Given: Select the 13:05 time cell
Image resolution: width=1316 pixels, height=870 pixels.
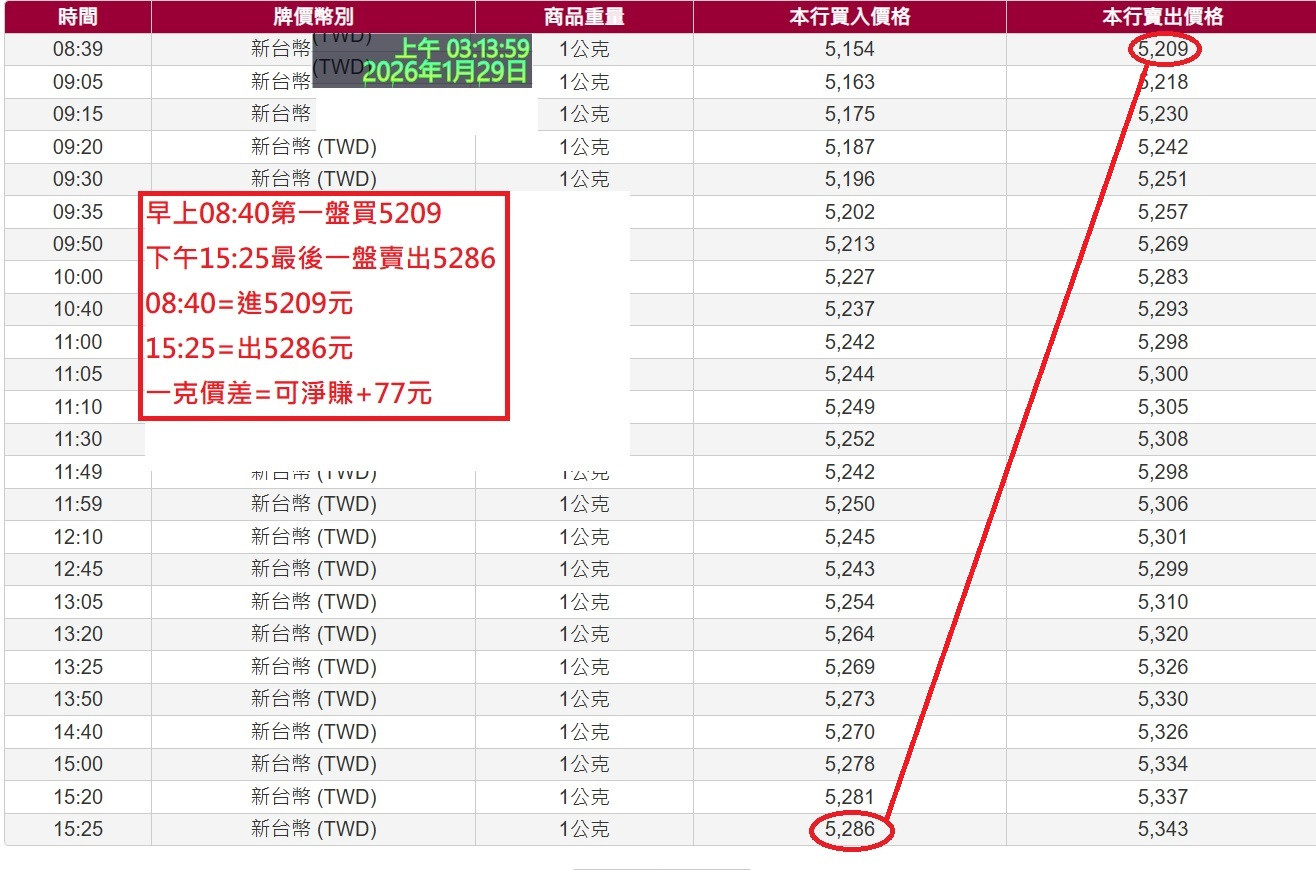Looking at the screenshot, I should click(78, 602).
